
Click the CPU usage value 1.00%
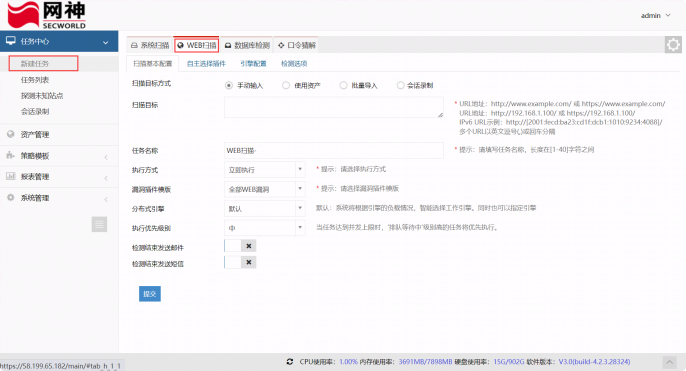coord(349,362)
